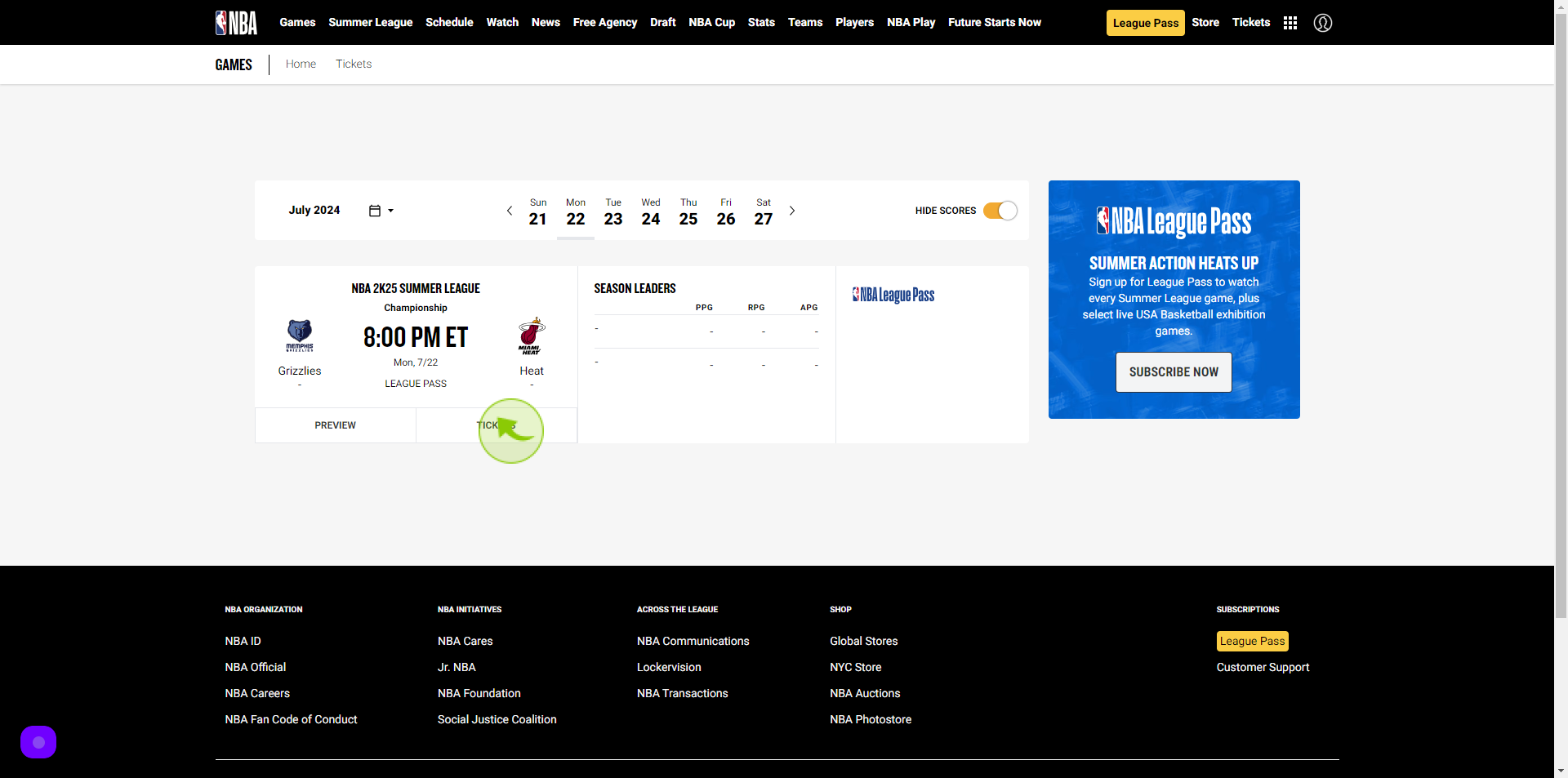Open the NBA Cares footer link
This screenshot has height=778, width=1568.
point(465,641)
